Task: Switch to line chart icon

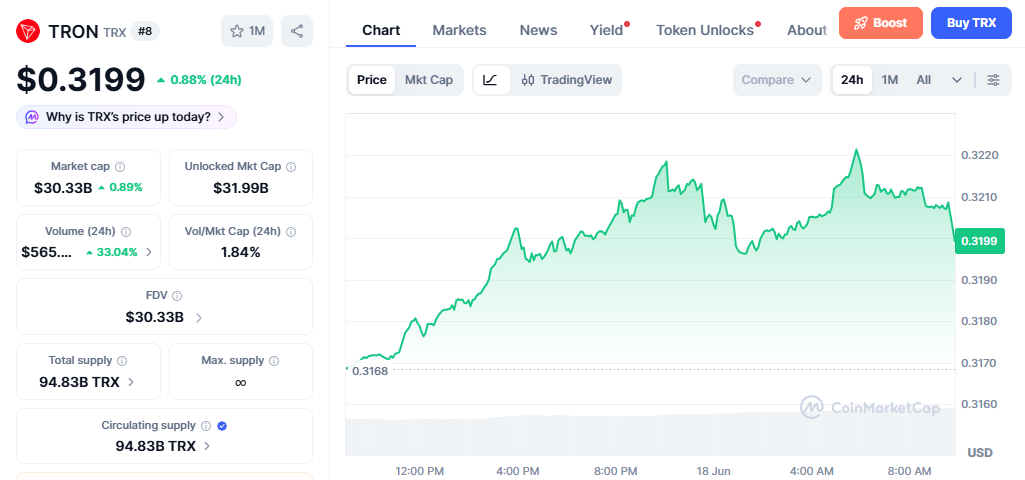Action: point(491,80)
